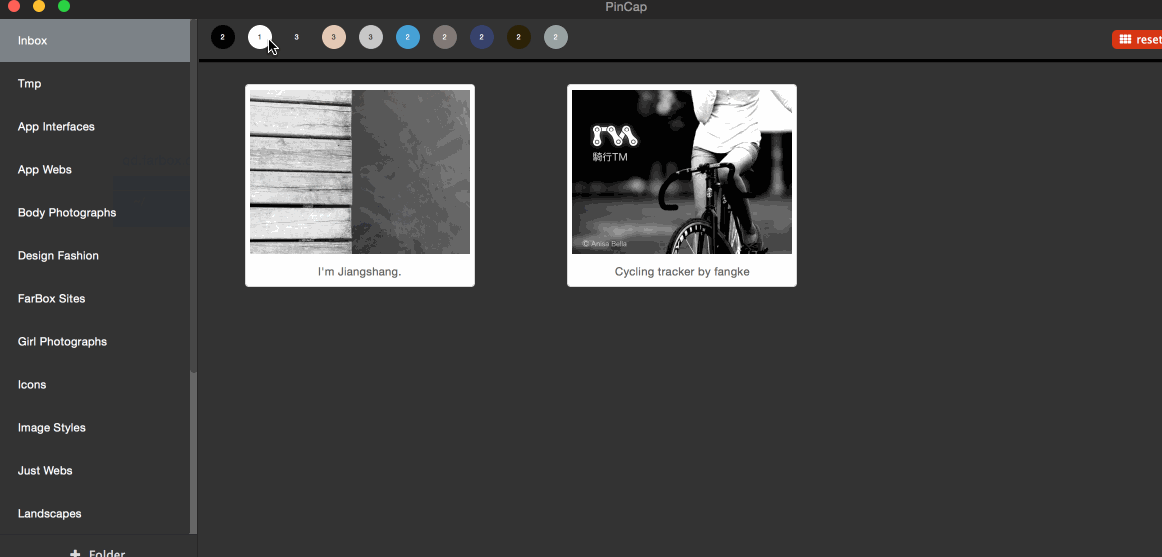The height and width of the screenshot is (557, 1162).
Task: Filter by the dark charcoal swatch labeled 3
Action: 296,37
